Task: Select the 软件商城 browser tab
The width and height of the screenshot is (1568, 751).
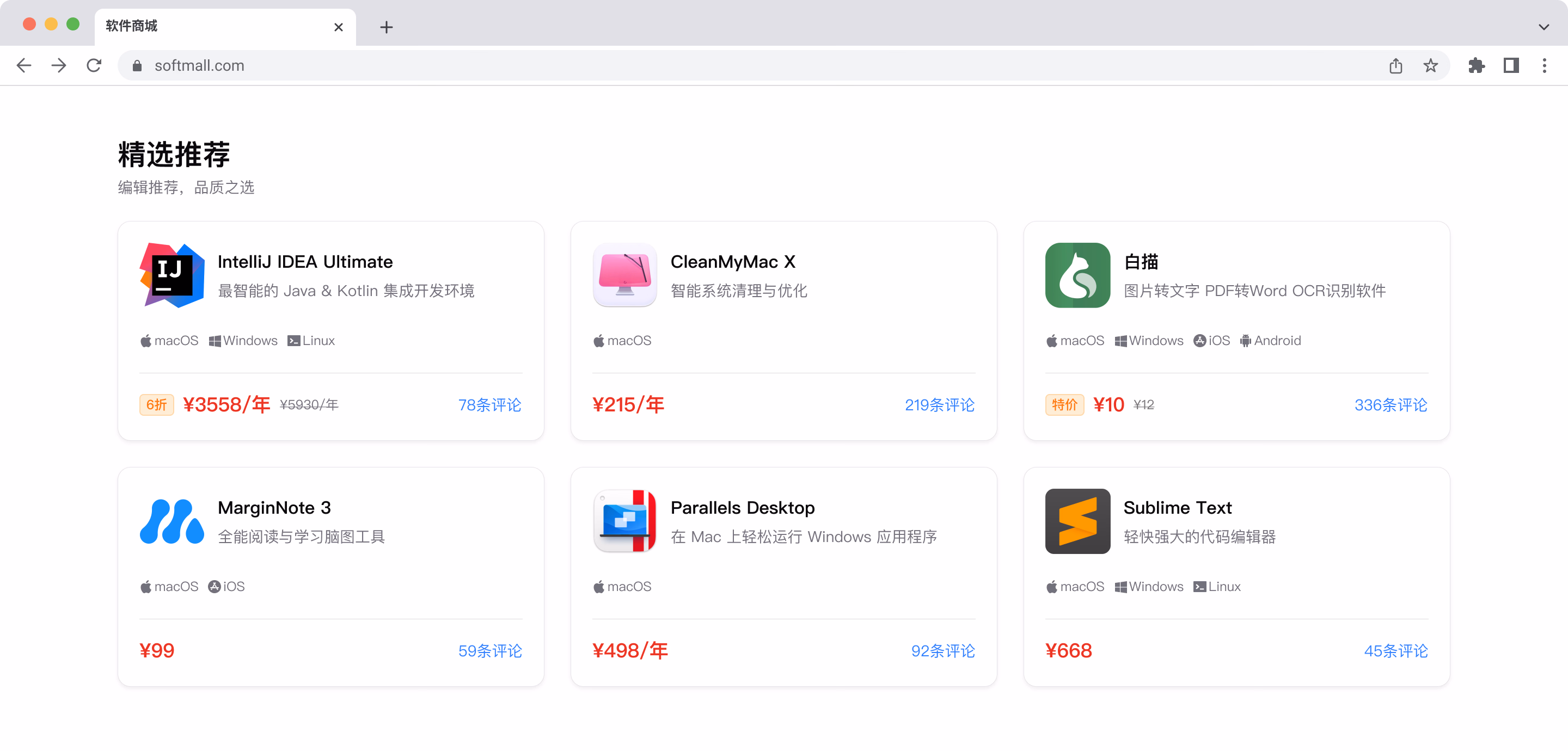Action: tap(225, 27)
